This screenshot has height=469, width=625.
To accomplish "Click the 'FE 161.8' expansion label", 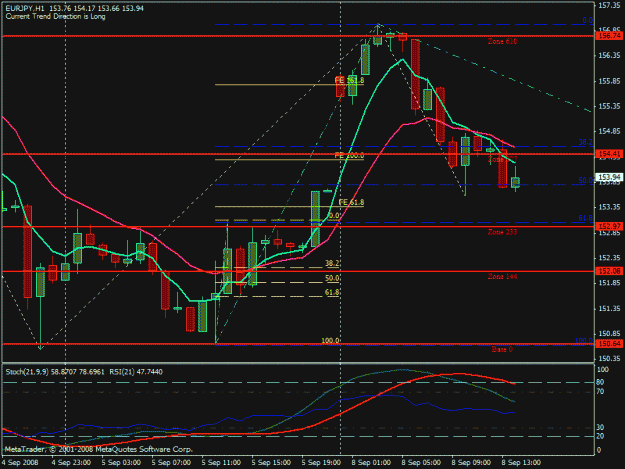I will [349, 80].
